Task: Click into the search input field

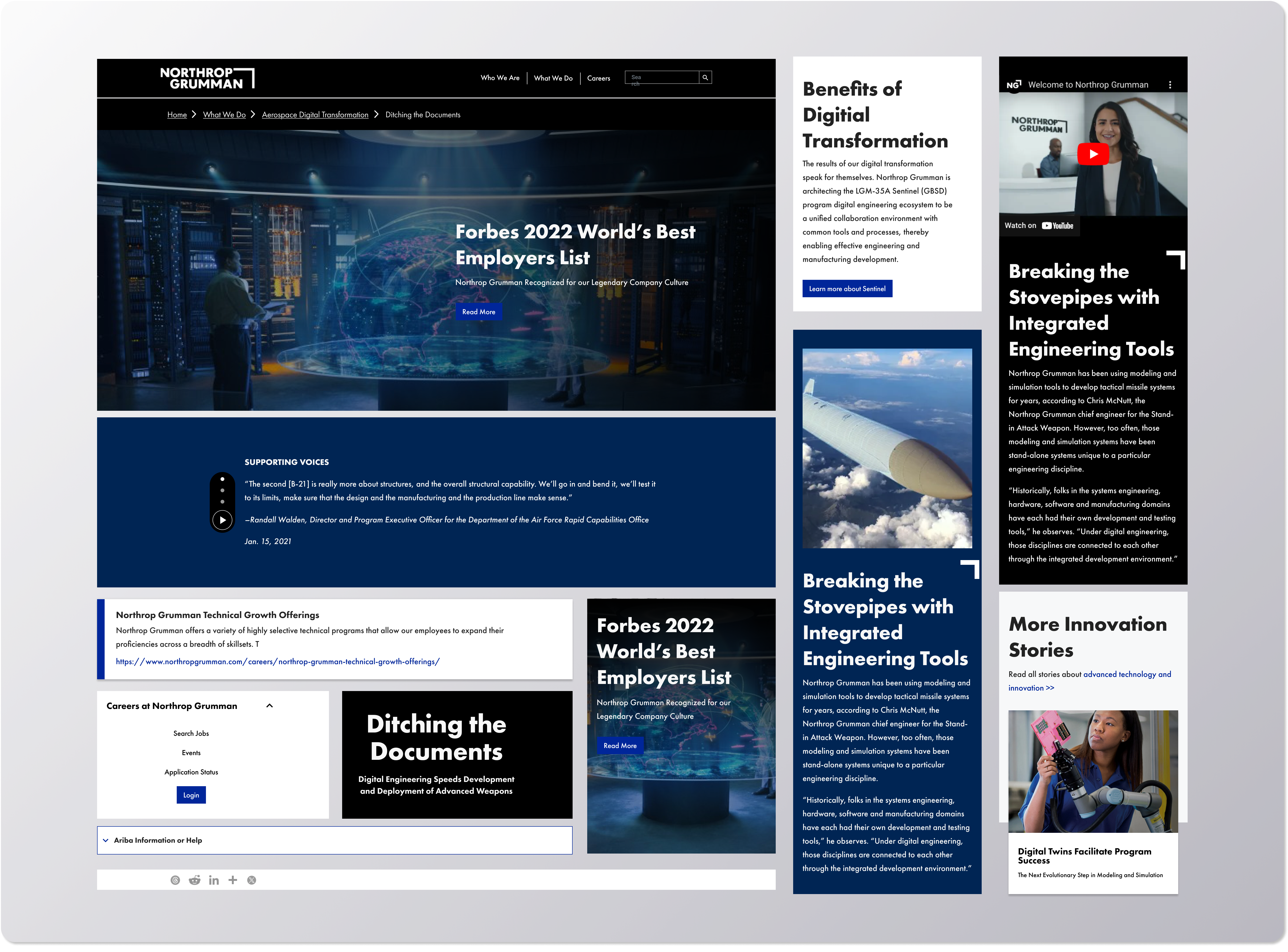Action: 662,77
